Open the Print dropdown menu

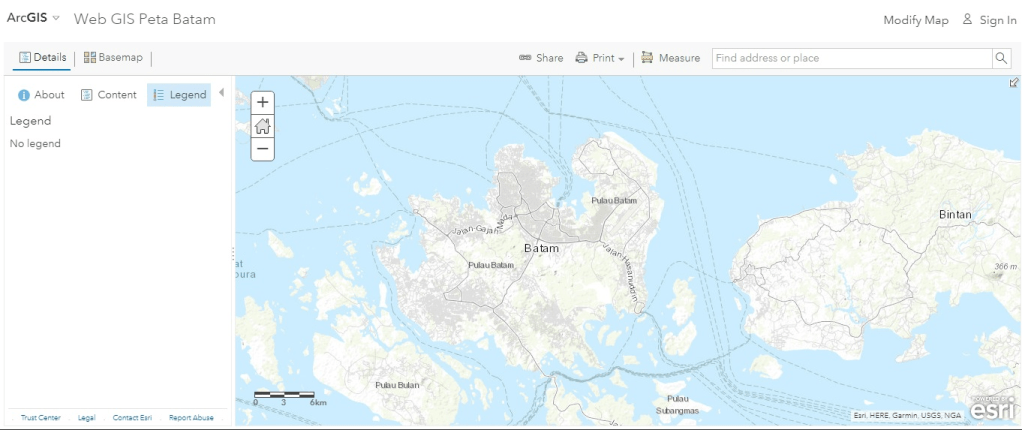(x=600, y=58)
